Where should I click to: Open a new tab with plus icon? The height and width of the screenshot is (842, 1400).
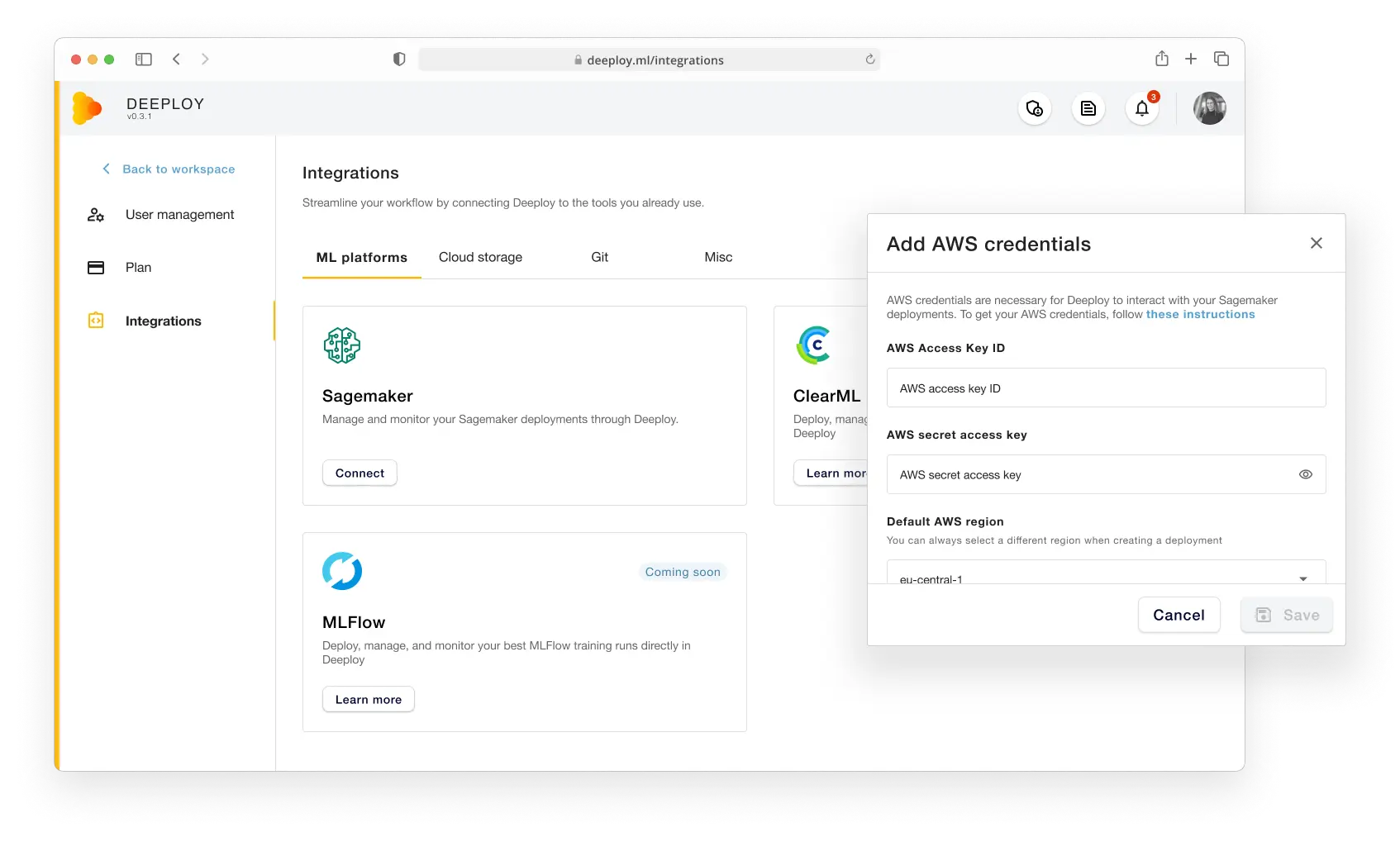point(1191,59)
